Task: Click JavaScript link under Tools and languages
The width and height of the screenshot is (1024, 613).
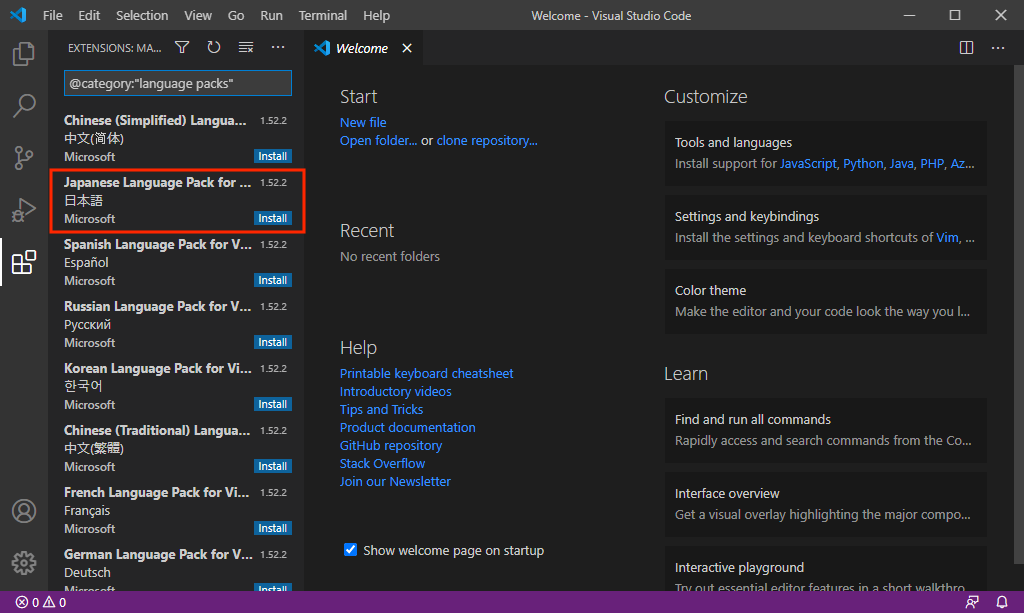Action: pyautogui.click(x=808, y=163)
